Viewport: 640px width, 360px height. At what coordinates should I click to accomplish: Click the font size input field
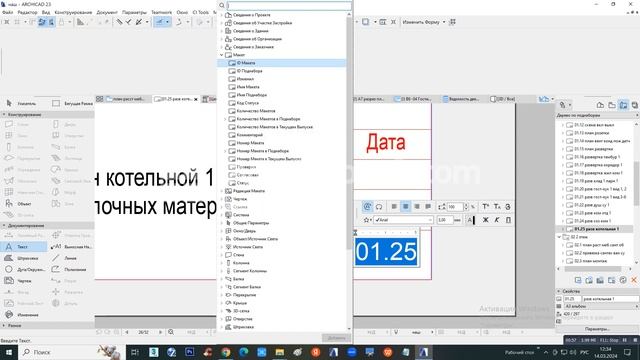click(x=444, y=220)
